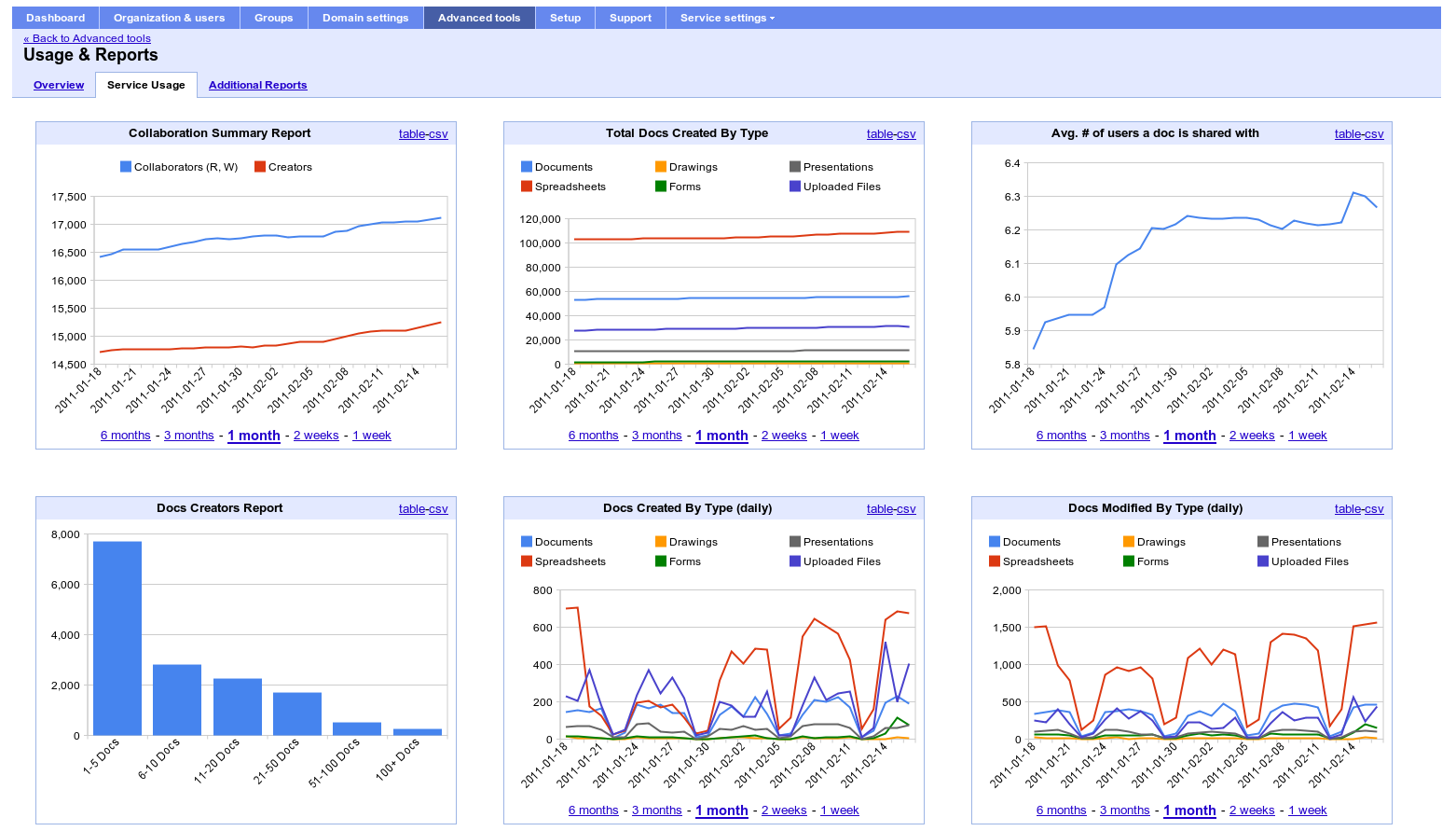Go to Organization & users menu
This screenshot has width=1456, height=831.
170,18
